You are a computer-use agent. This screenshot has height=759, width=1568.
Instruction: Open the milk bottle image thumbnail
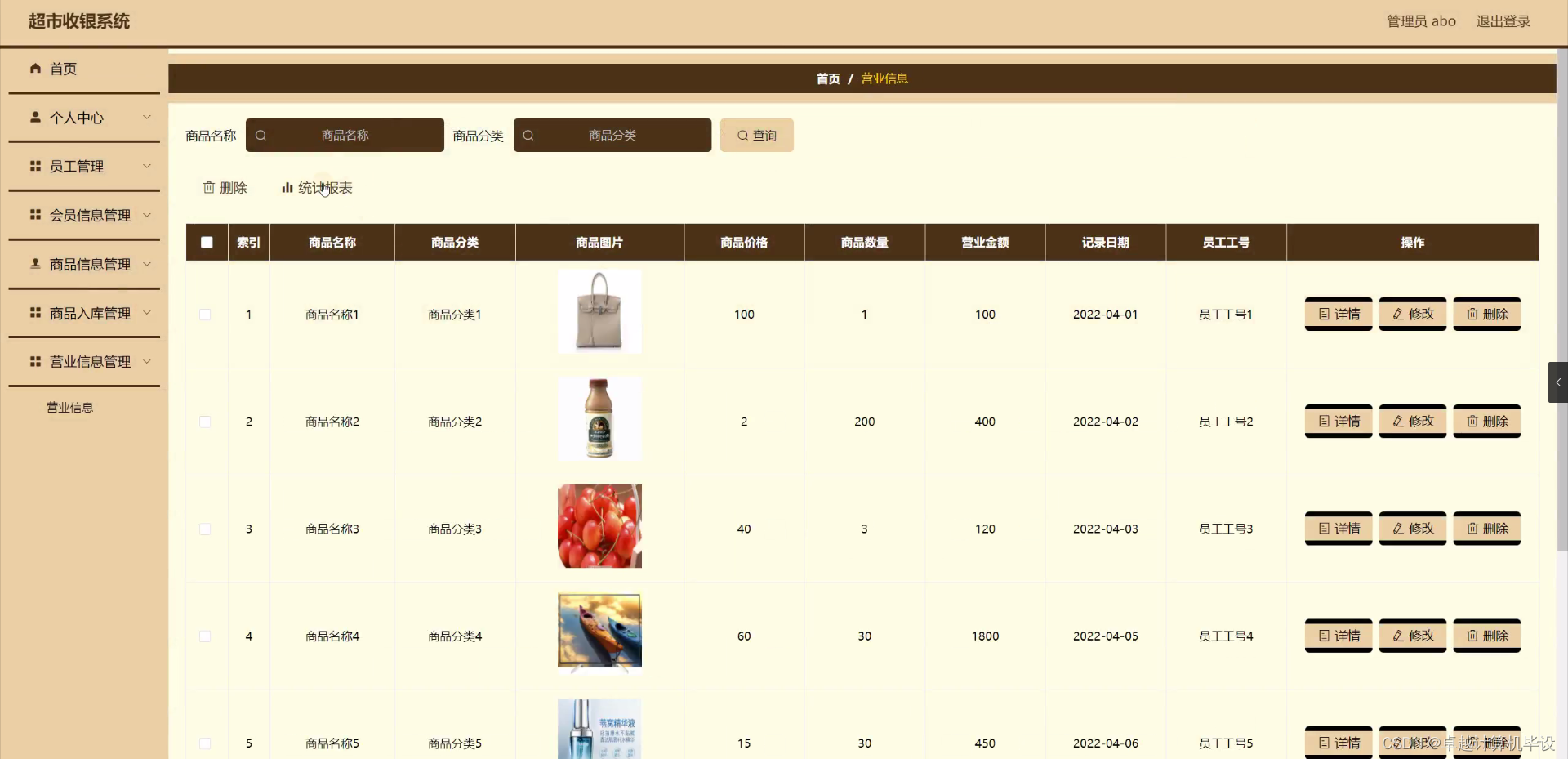599,418
